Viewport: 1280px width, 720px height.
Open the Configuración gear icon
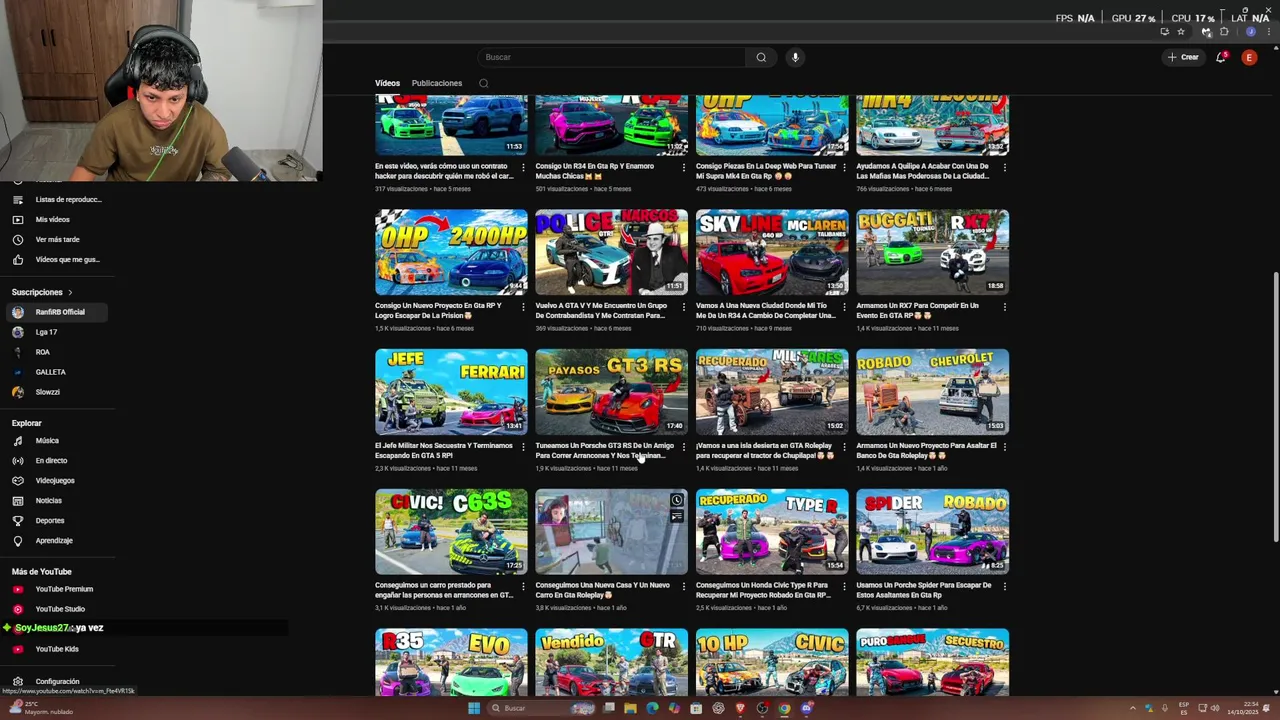tap(17, 682)
